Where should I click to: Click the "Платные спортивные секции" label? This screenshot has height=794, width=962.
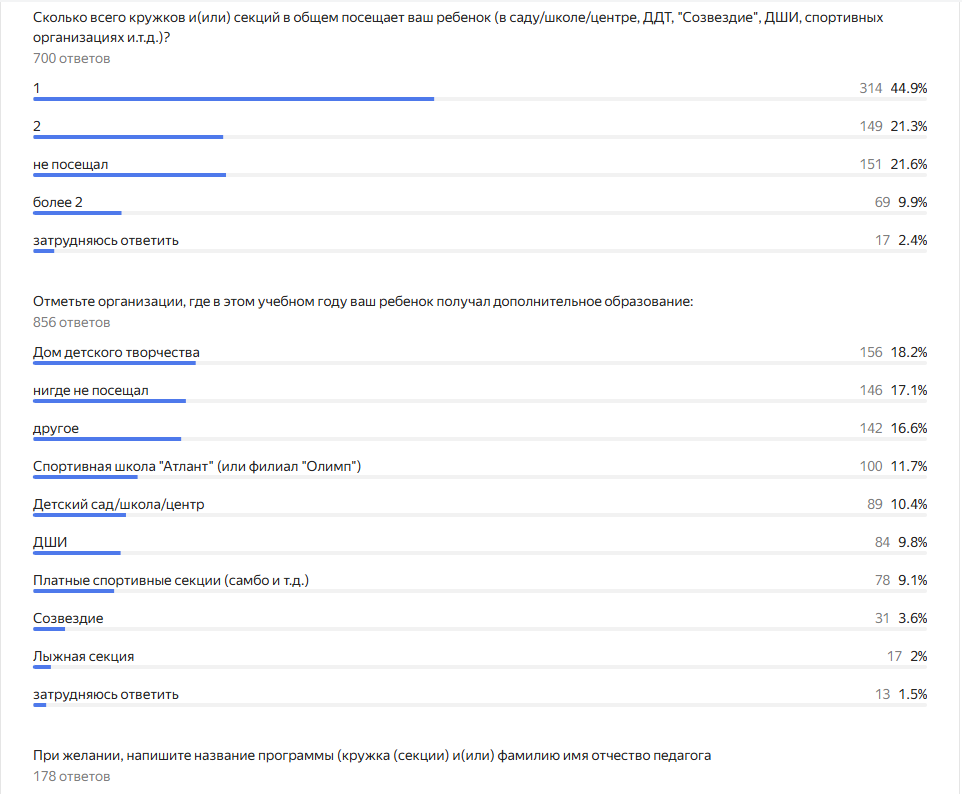click(170, 580)
